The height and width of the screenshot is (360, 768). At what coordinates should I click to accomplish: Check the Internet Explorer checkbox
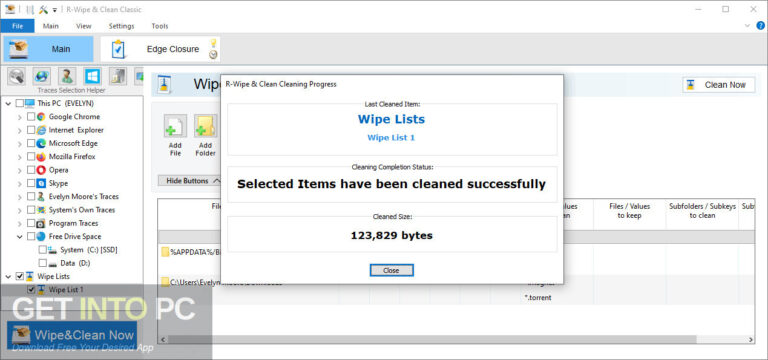[x=31, y=130]
